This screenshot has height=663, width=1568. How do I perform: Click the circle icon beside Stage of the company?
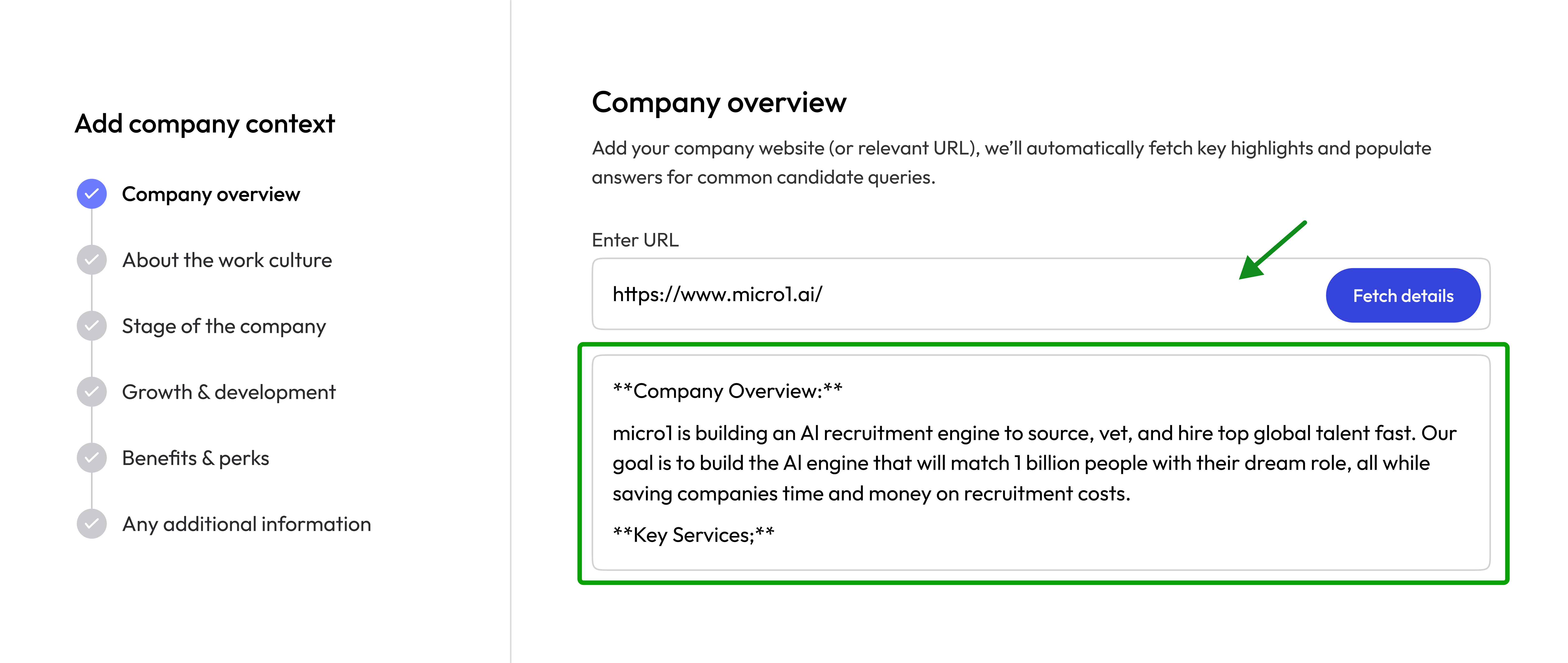tap(91, 326)
